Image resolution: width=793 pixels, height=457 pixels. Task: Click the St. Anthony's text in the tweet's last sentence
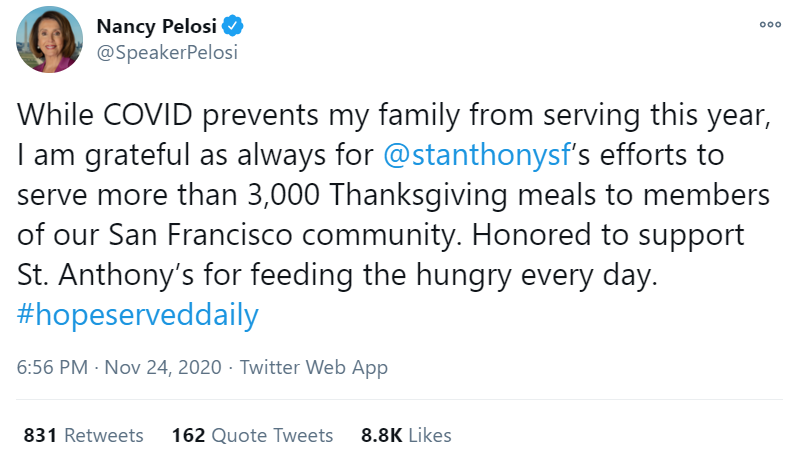pos(93,276)
